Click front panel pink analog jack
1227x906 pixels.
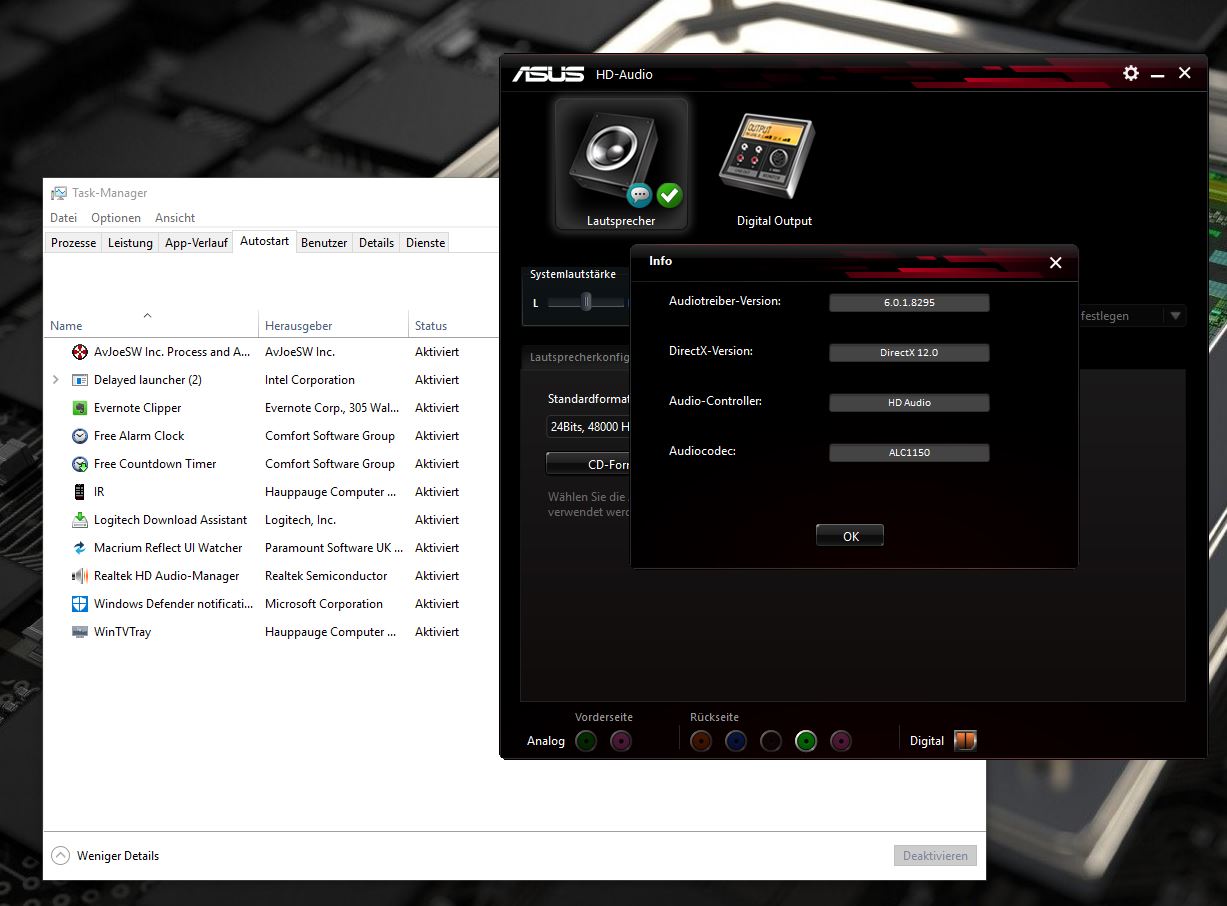[x=621, y=741]
